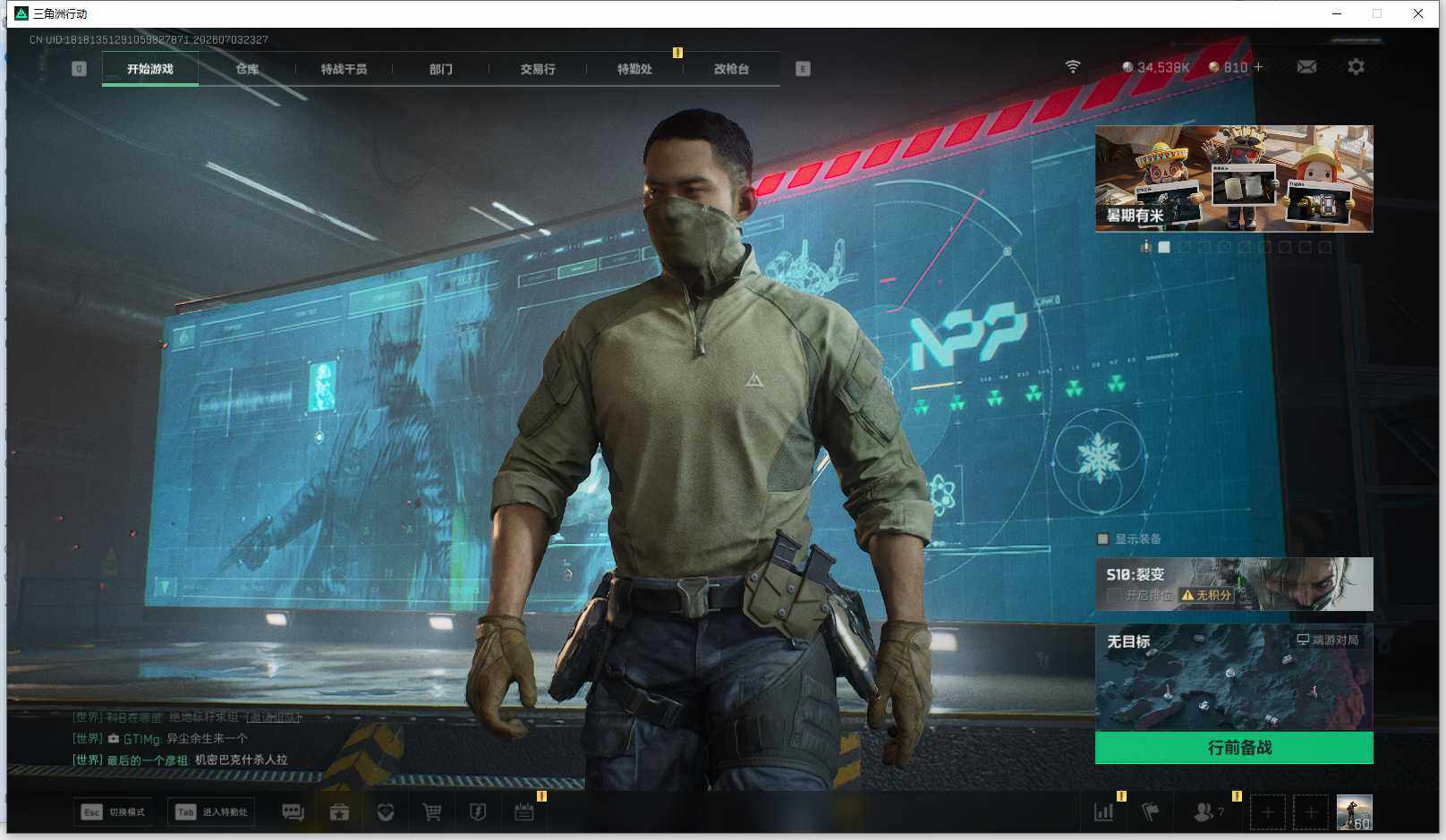Click the Q previous-tab key icon
Image resolution: width=1446 pixels, height=840 pixels.
[79, 69]
